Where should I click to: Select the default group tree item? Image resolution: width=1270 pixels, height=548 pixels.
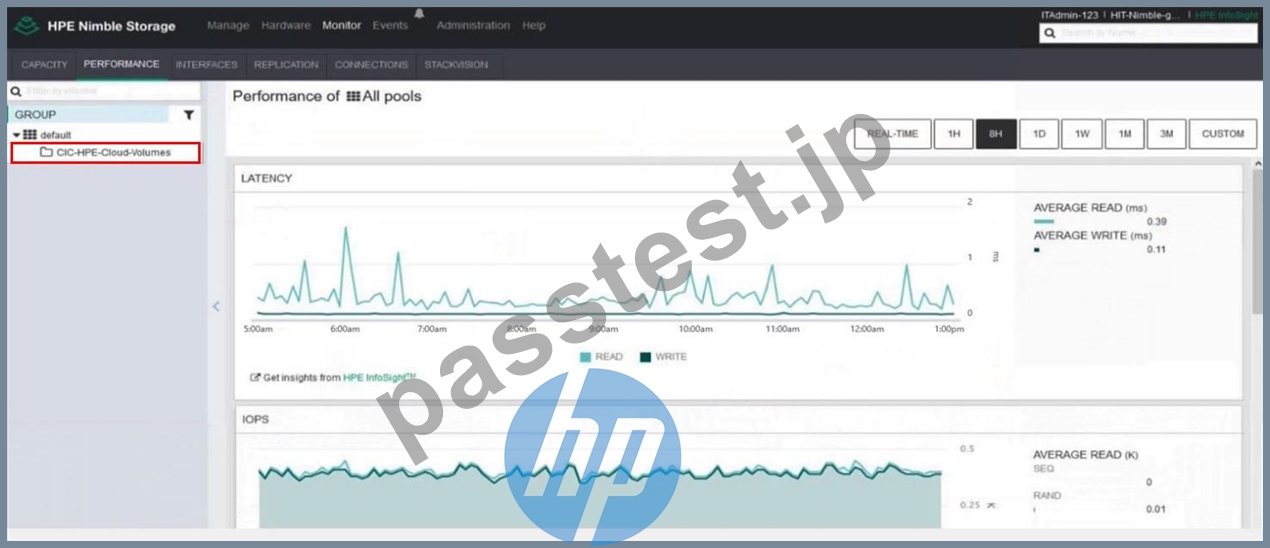coord(55,135)
